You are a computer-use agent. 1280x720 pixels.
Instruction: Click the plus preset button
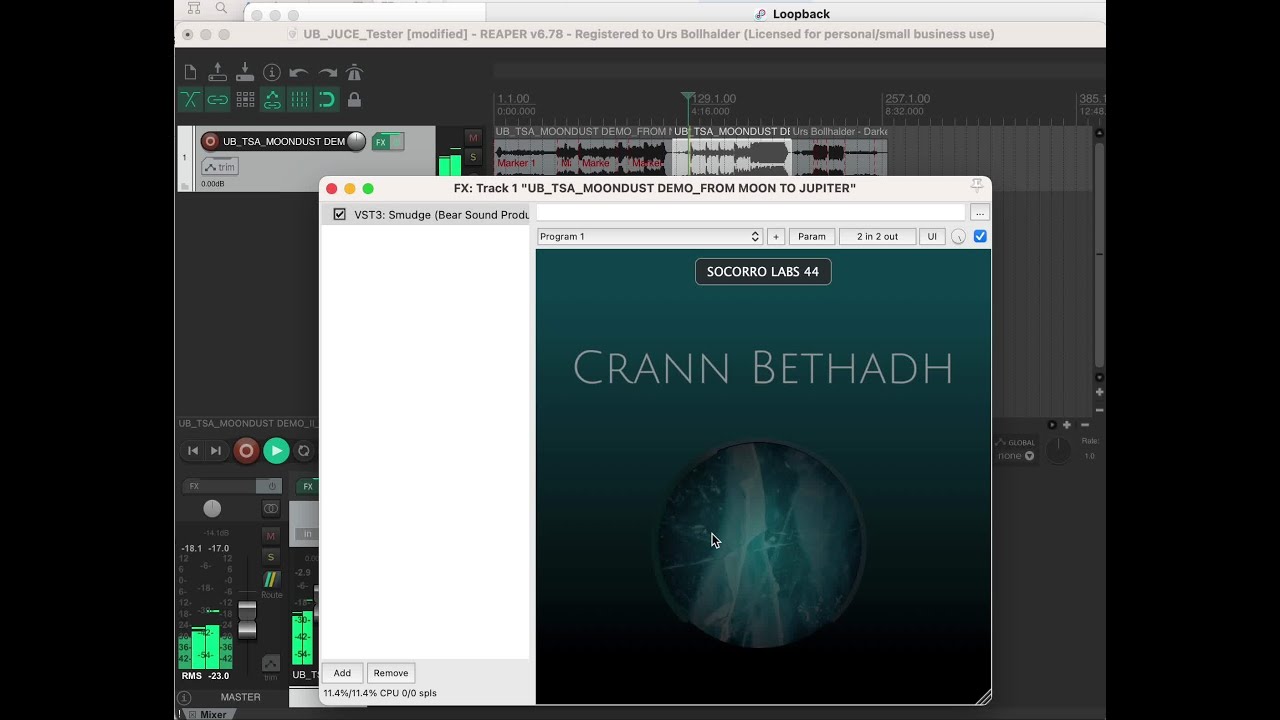[776, 237]
